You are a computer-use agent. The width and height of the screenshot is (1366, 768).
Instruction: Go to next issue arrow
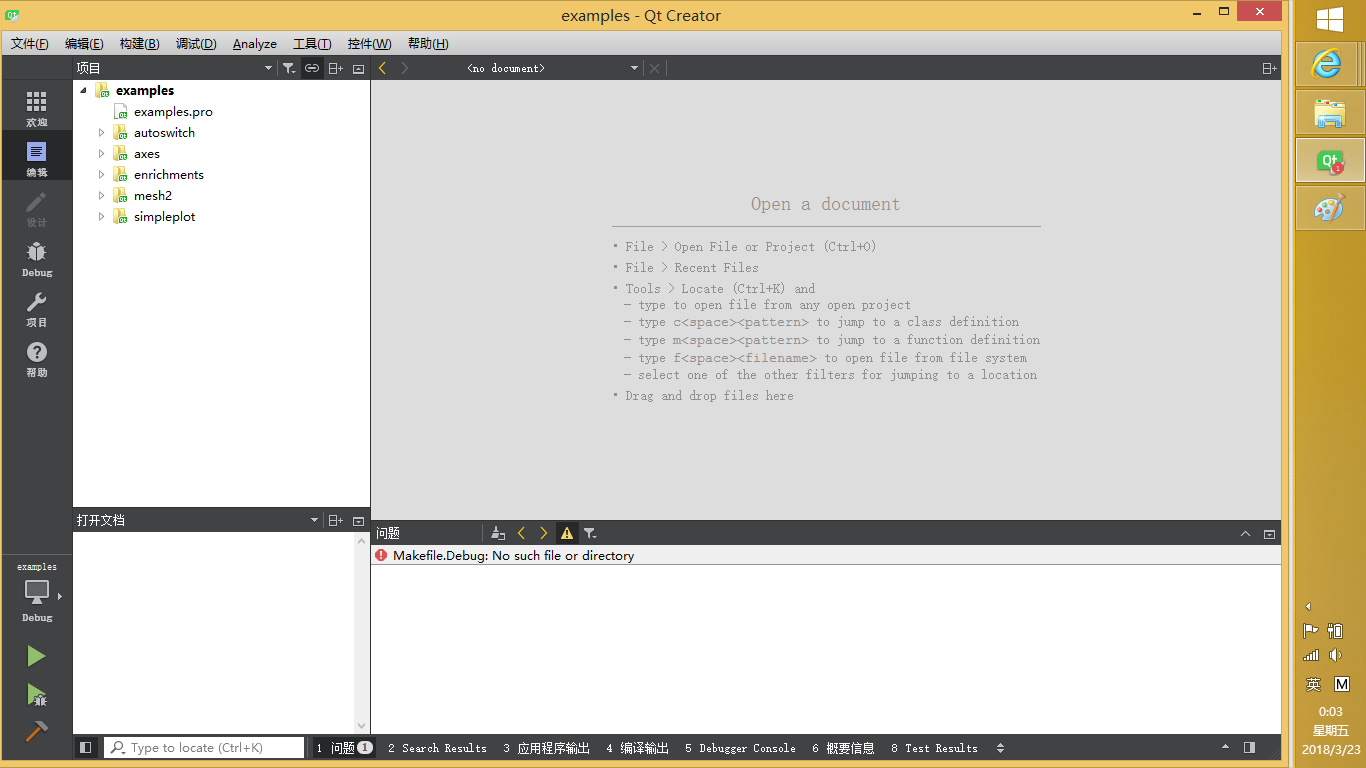[x=544, y=533]
